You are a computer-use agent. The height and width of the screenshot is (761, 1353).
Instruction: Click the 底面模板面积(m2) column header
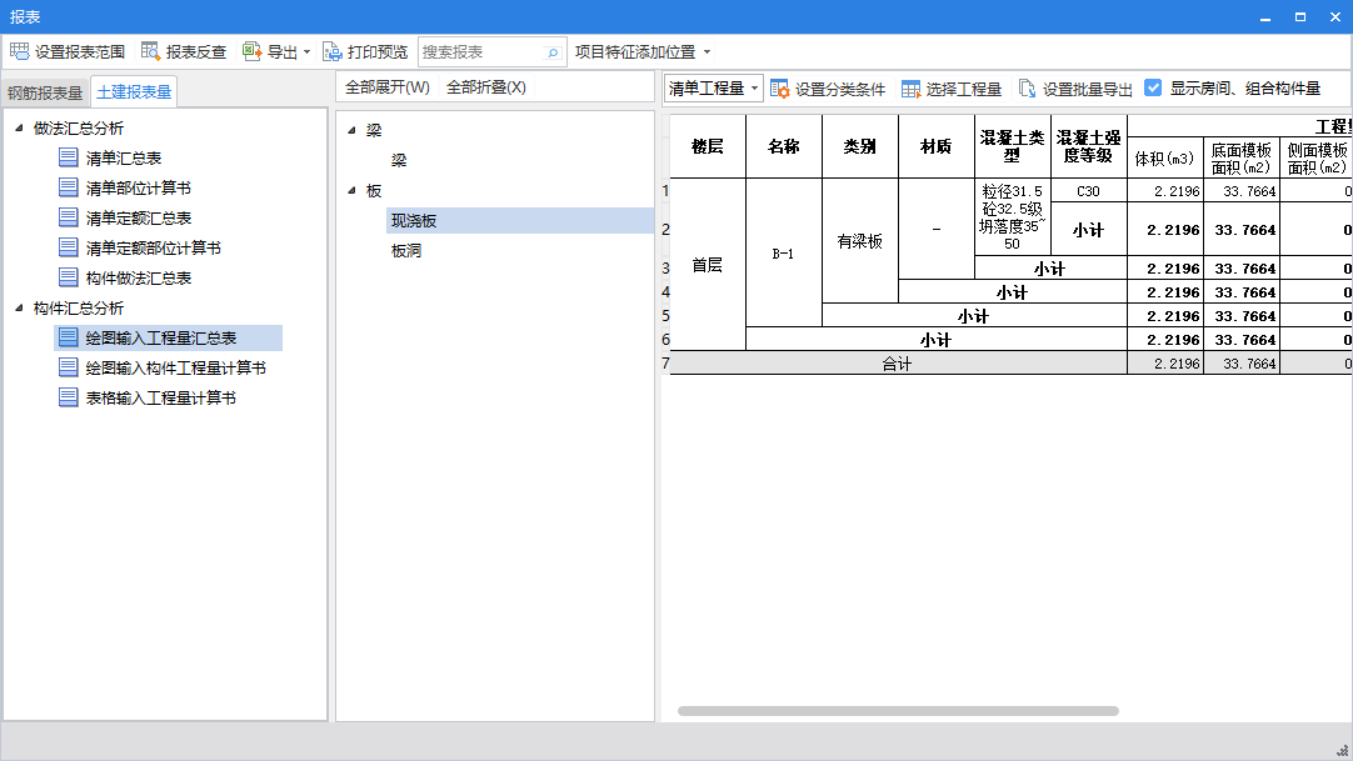tap(1241, 159)
